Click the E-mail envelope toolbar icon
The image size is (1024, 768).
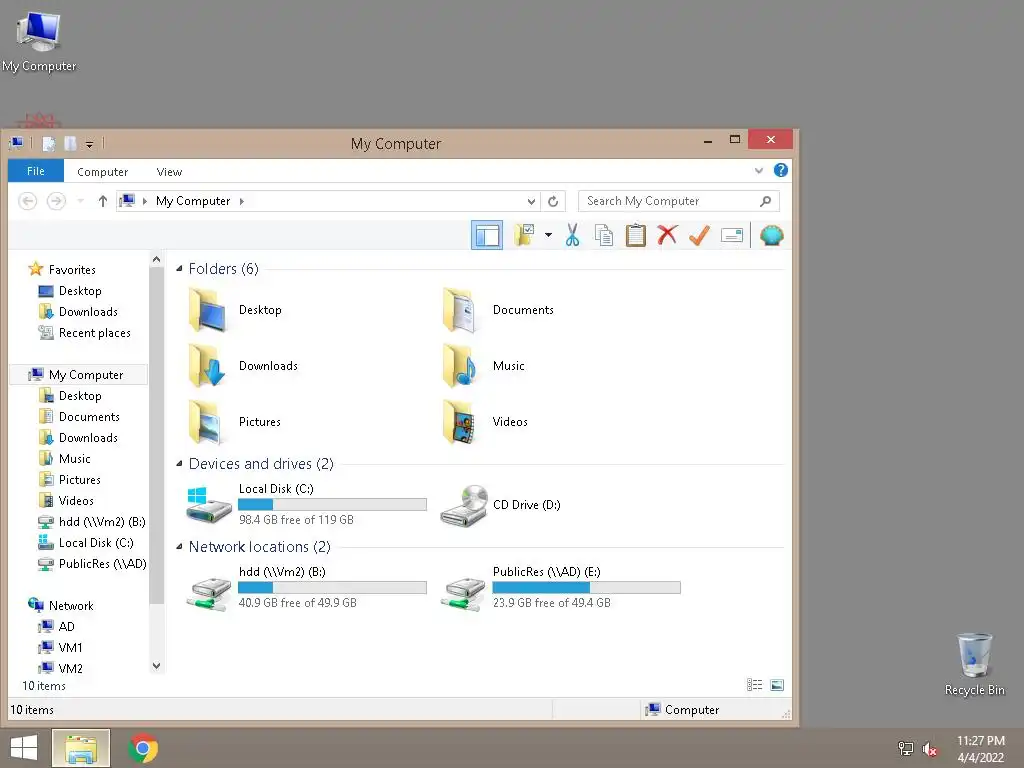click(731, 235)
